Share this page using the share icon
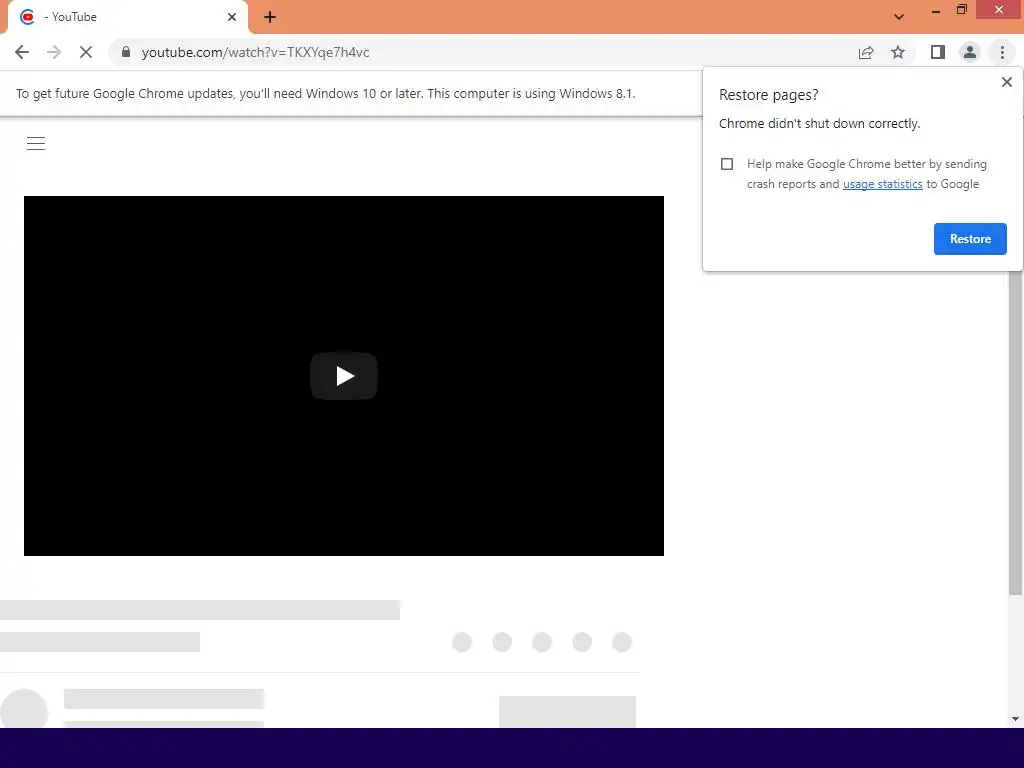The width and height of the screenshot is (1024, 768). (866, 52)
